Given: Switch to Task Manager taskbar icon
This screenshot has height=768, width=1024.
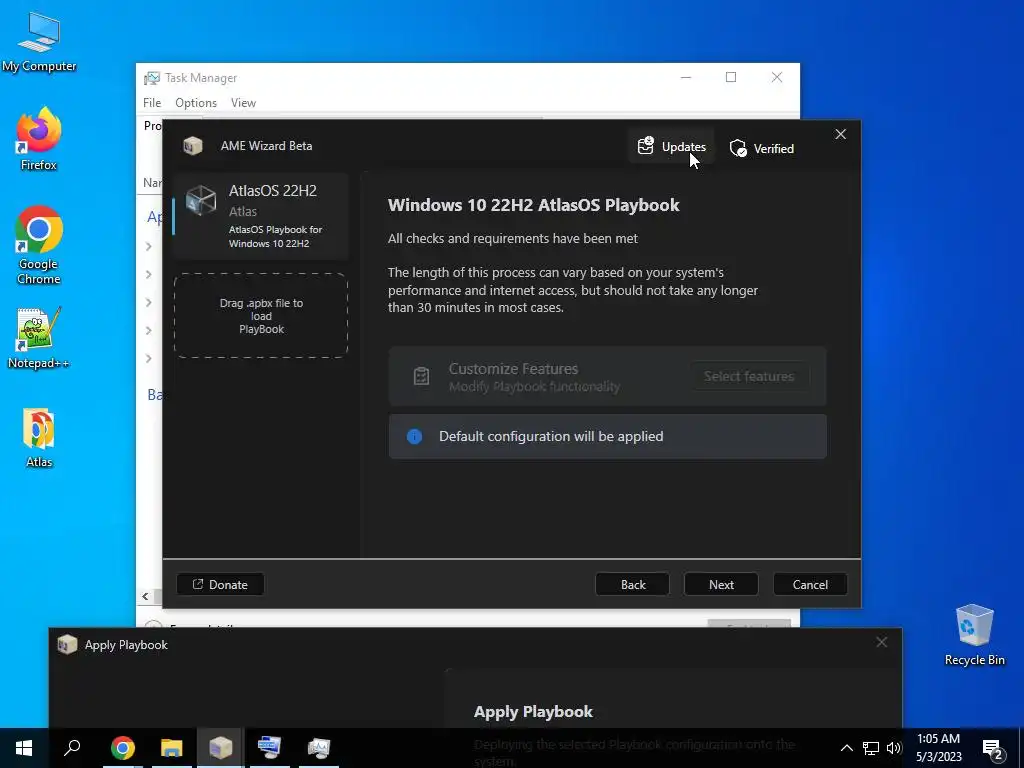Looking at the screenshot, I should coord(319,748).
